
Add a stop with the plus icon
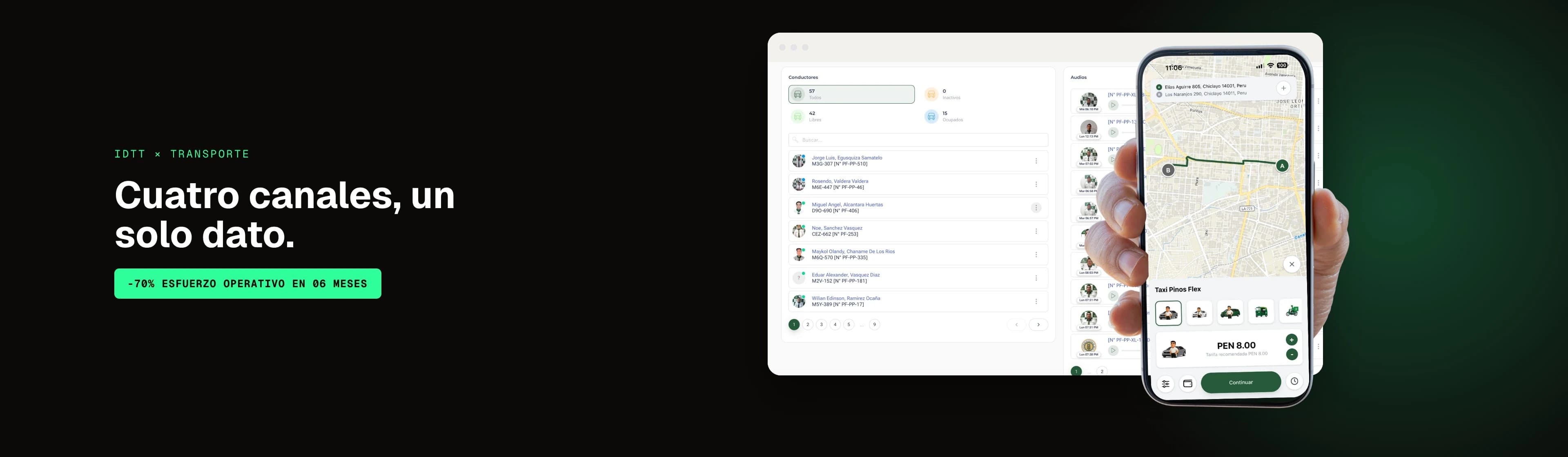click(x=1283, y=88)
